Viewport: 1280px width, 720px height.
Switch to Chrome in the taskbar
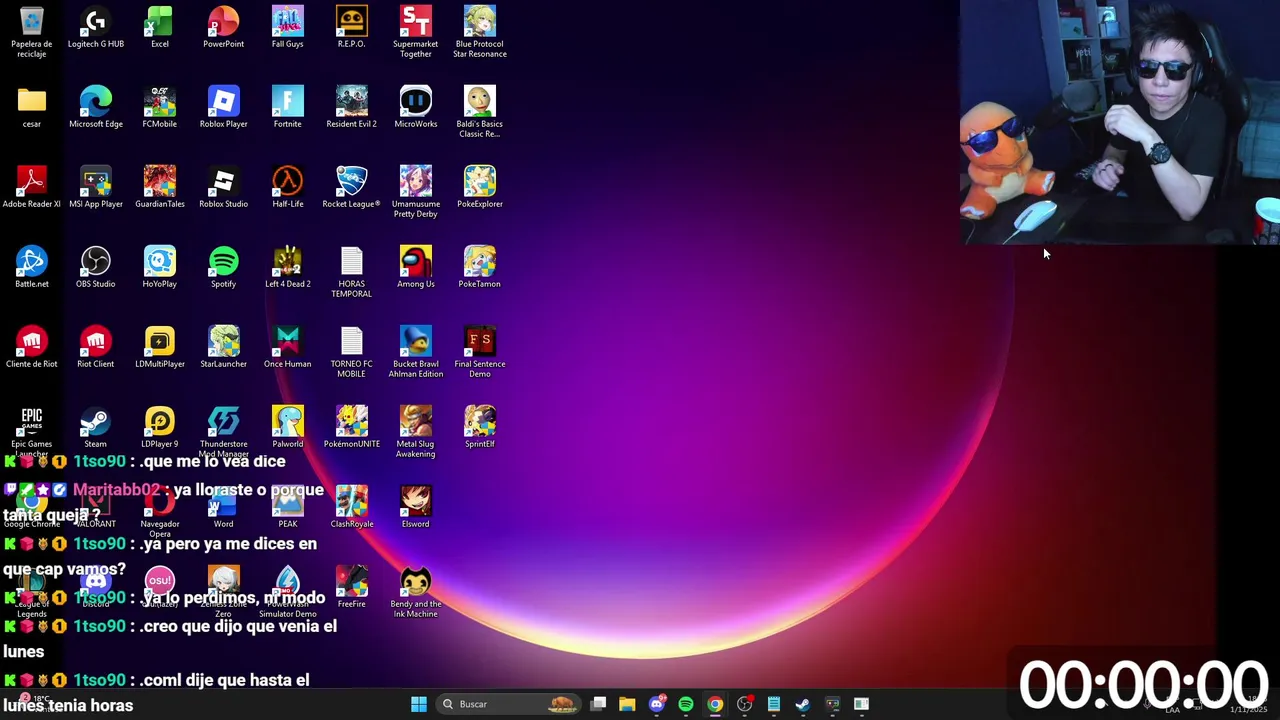715,704
